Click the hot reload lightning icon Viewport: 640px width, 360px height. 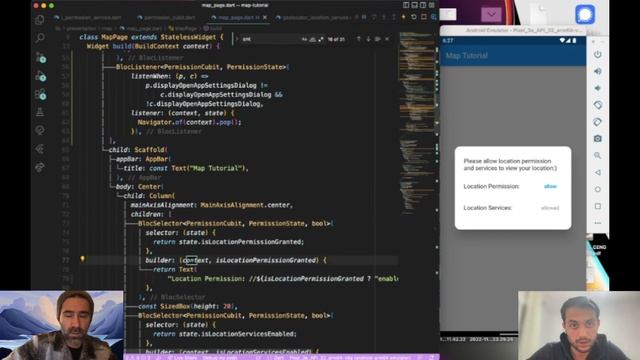[x=404, y=17]
